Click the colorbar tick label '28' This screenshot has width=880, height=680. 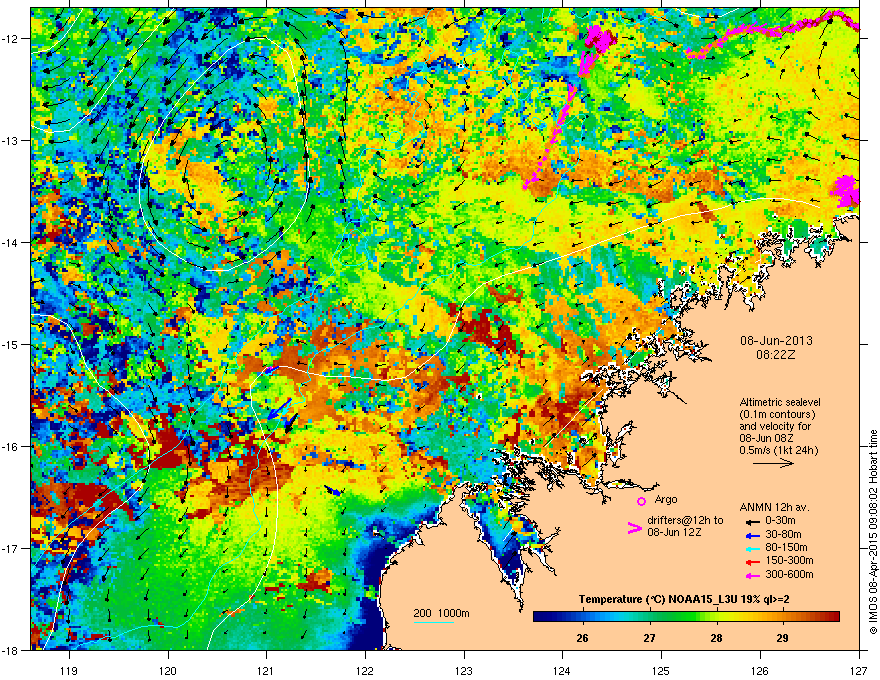point(716,638)
